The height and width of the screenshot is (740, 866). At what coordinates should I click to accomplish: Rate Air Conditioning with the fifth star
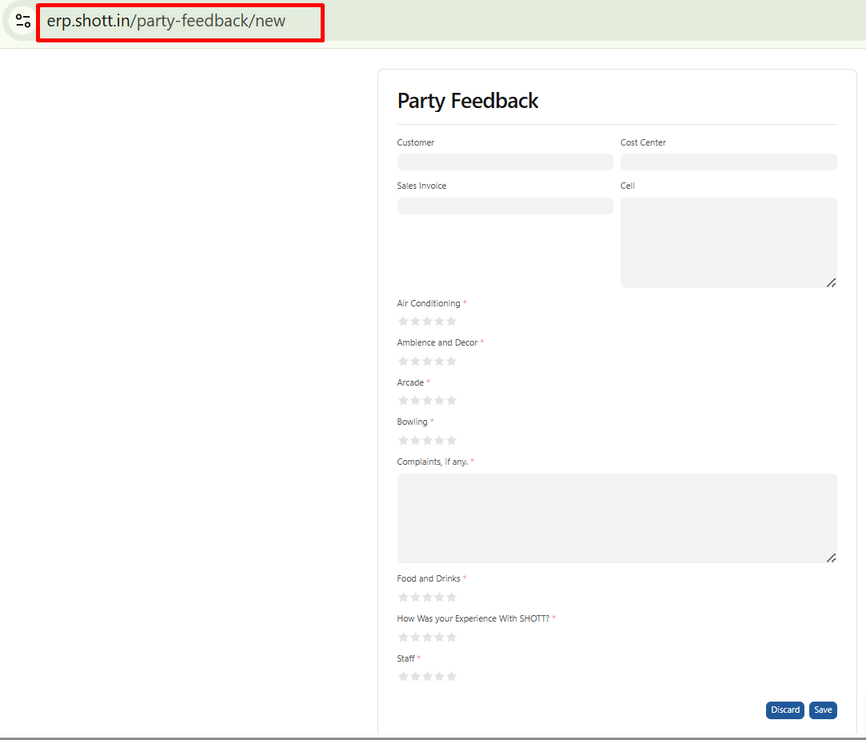tap(451, 321)
